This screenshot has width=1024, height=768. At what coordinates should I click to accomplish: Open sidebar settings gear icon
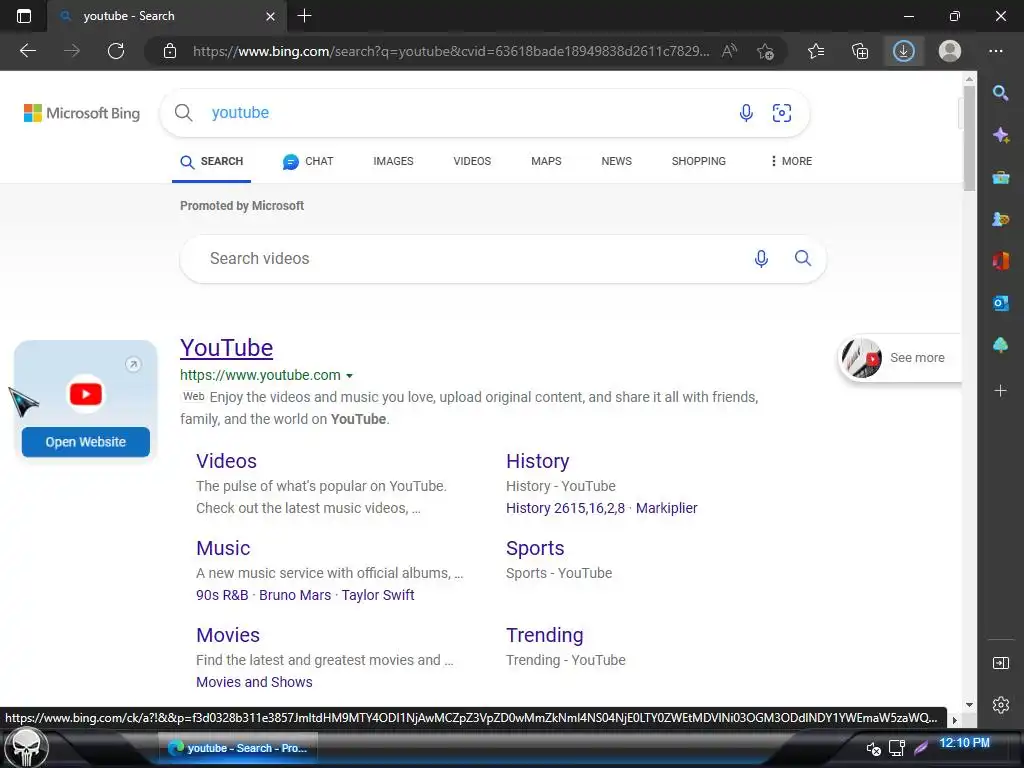[1000, 705]
